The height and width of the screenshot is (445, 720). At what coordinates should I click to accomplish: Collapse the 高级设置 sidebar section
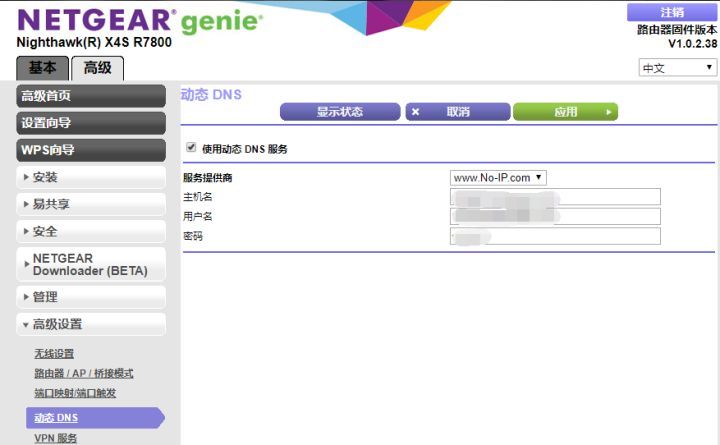[x=92, y=324]
